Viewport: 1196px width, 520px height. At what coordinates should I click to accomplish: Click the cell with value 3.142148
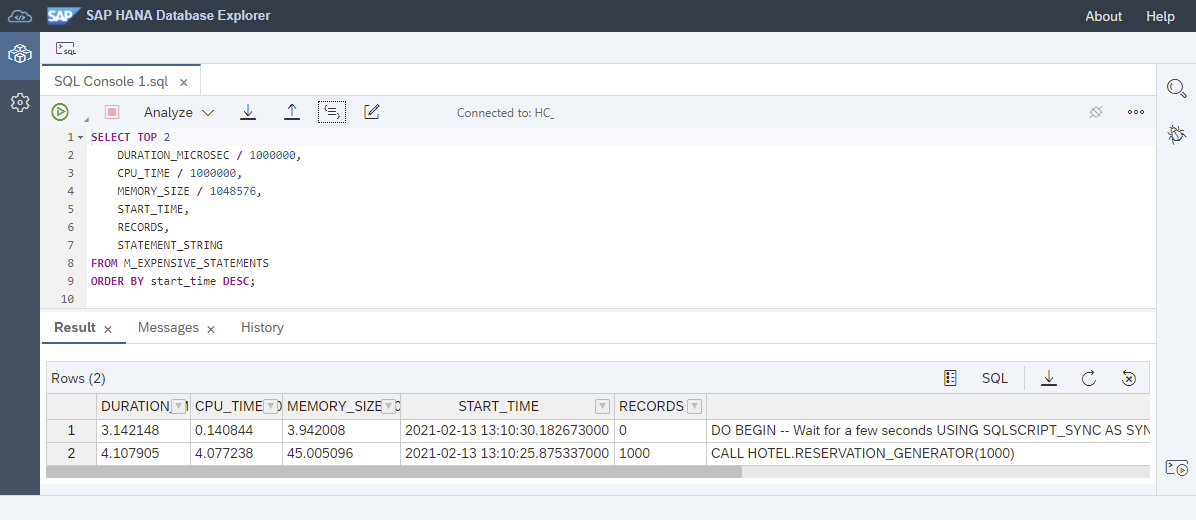tap(143, 431)
